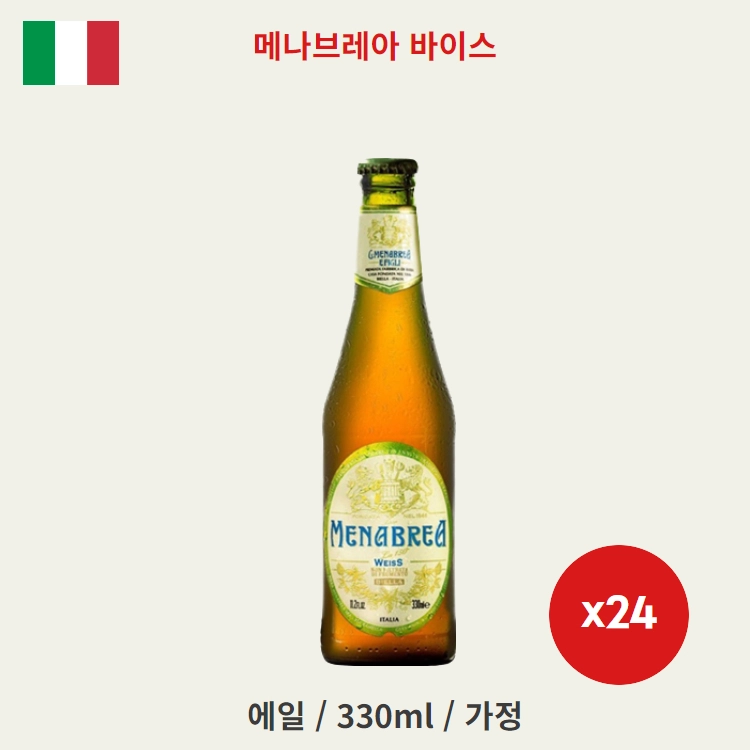
Task: Open the 메나브레아 바이스 product title
Action: pos(375,46)
